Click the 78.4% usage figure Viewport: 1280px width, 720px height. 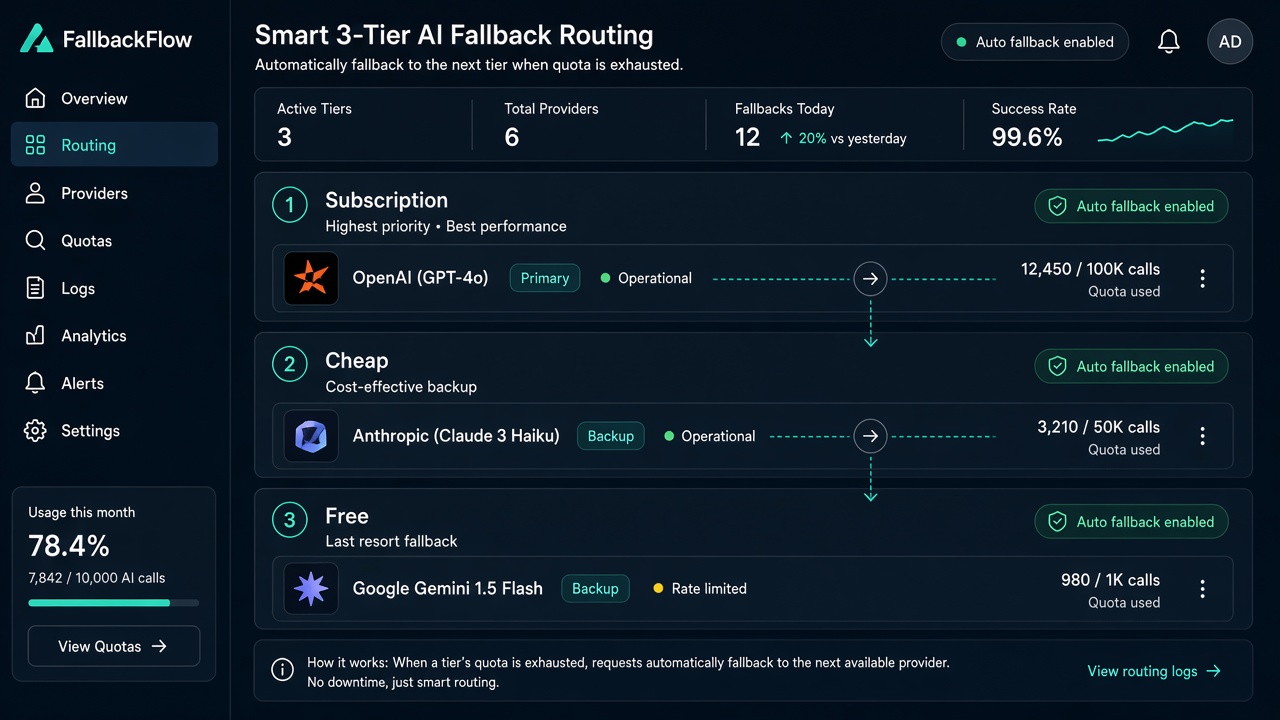[x=69, y=546]
